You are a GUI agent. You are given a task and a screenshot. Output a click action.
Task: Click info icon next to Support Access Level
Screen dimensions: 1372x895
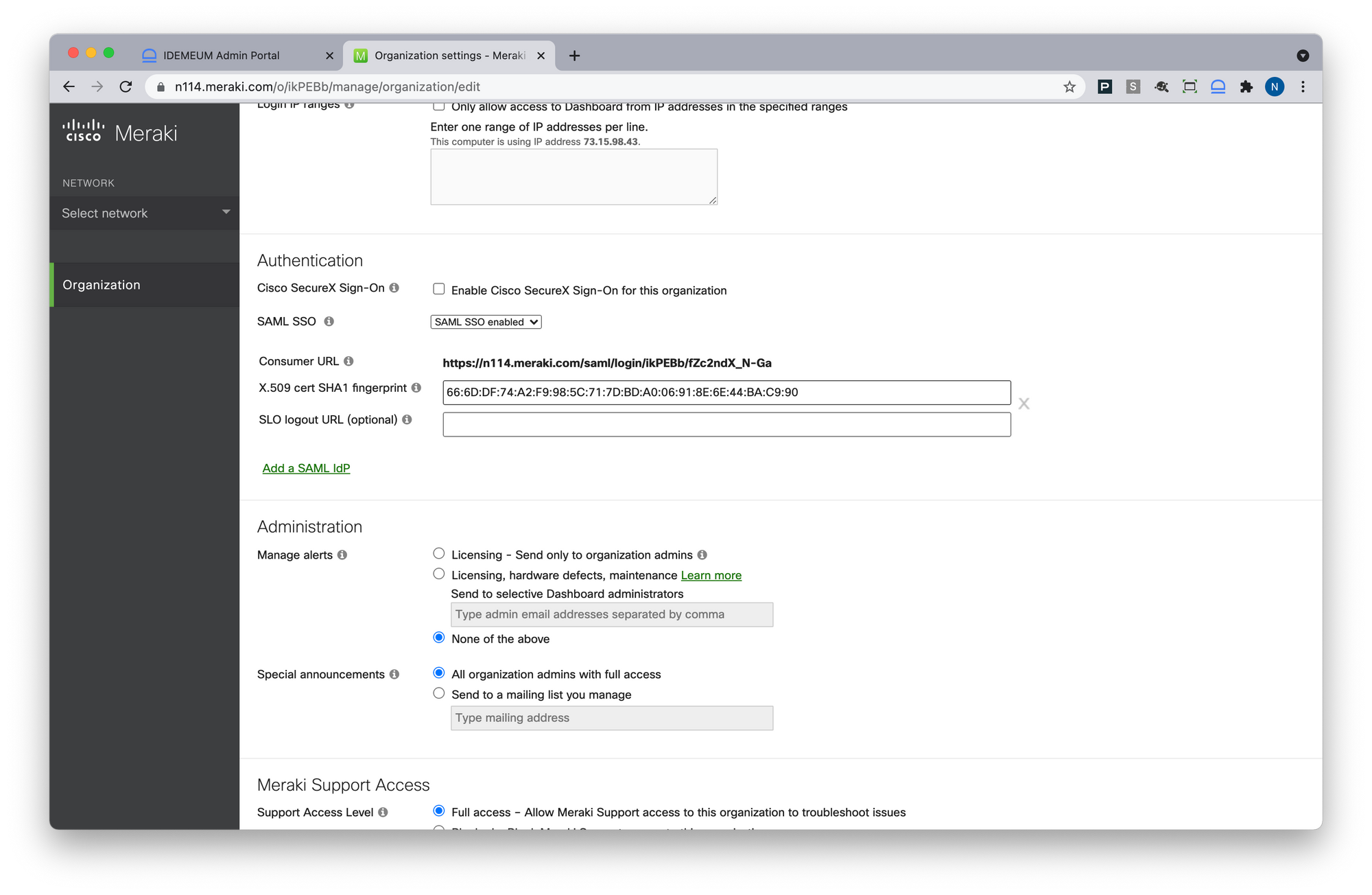383,812
